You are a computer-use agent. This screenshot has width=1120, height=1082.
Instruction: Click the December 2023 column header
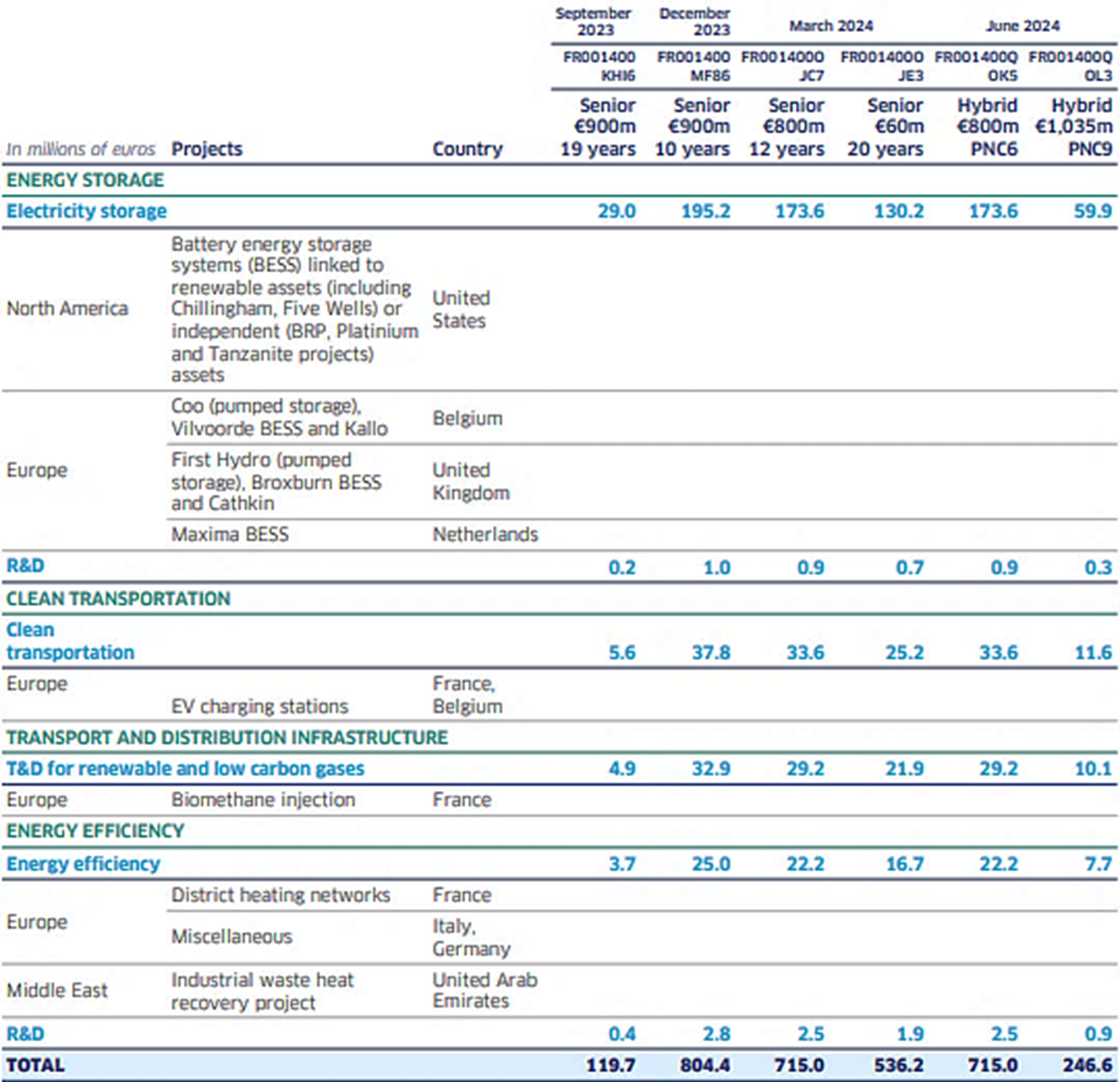[x=694, y=21]
